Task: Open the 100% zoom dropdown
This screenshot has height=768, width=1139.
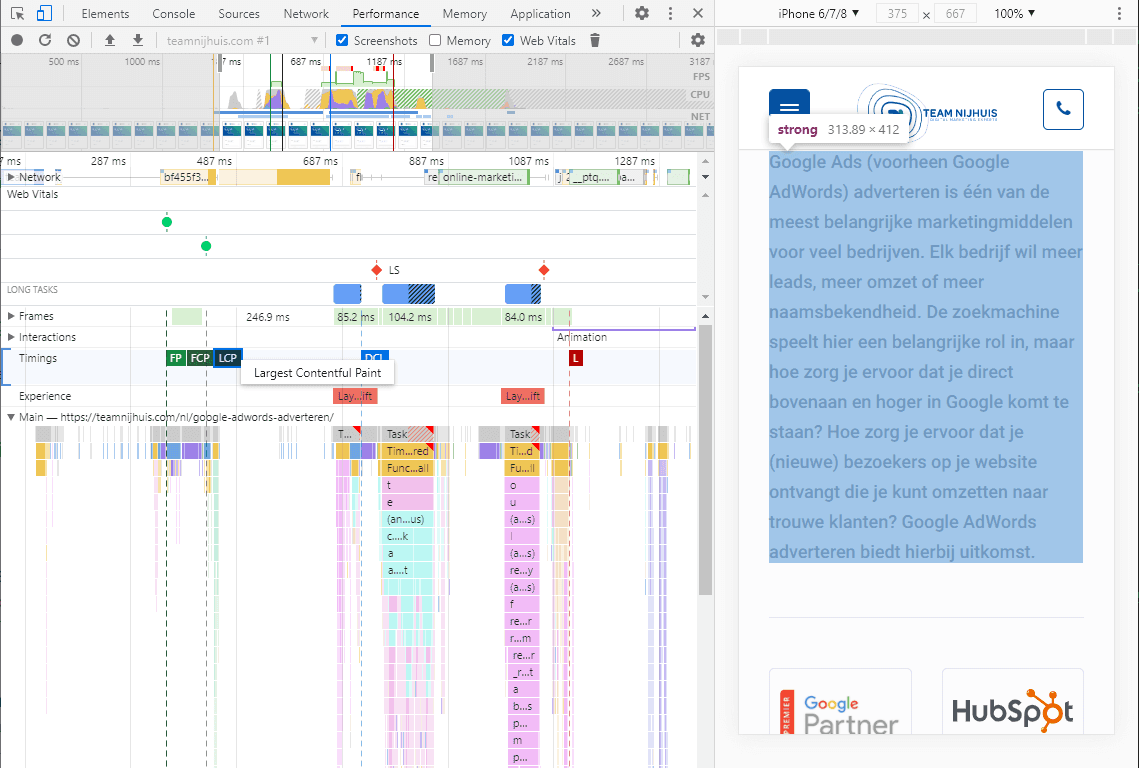Action: pos(1015,13)
